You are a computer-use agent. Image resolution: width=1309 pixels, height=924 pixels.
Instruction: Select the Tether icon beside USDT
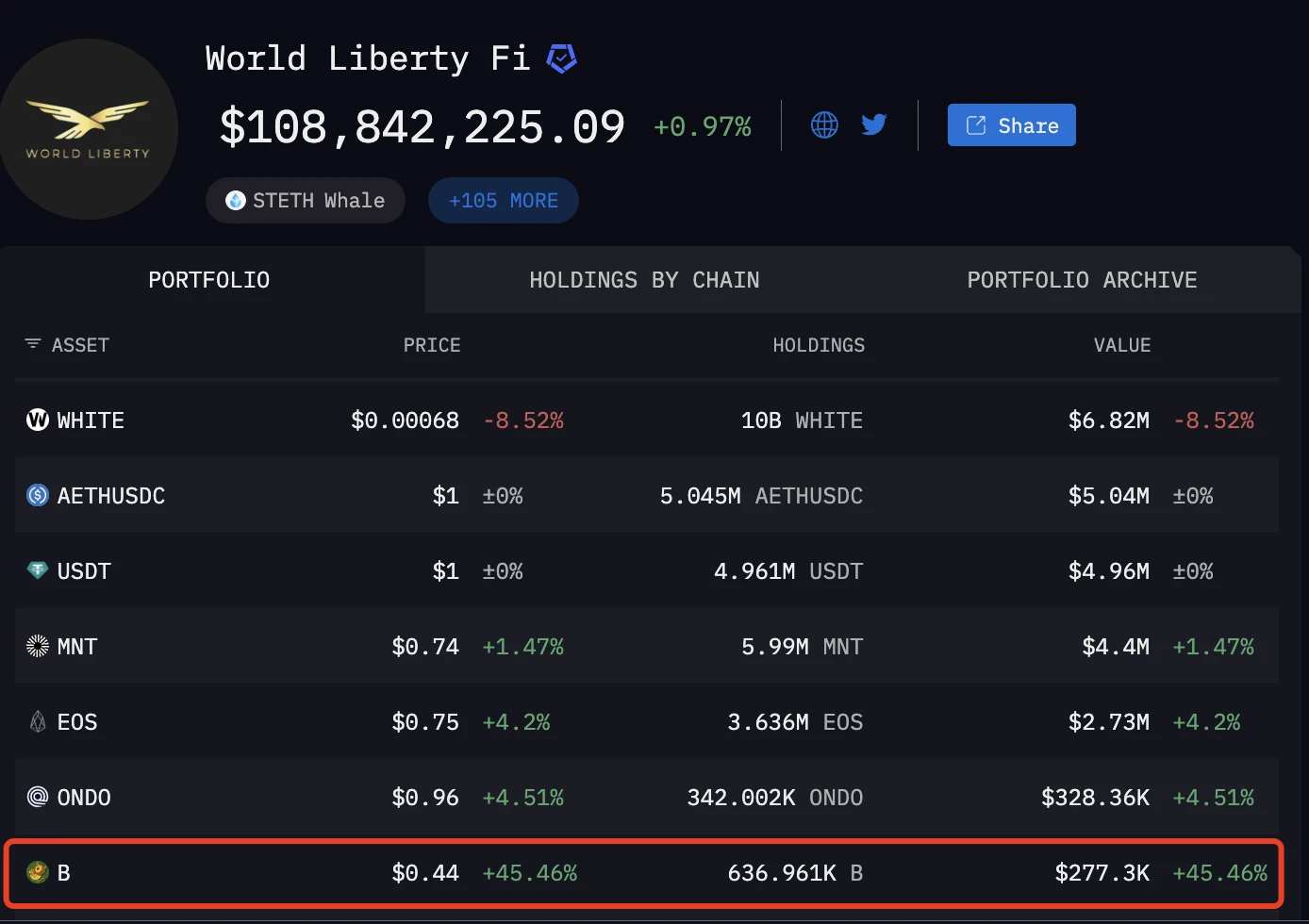pos(36,570)
